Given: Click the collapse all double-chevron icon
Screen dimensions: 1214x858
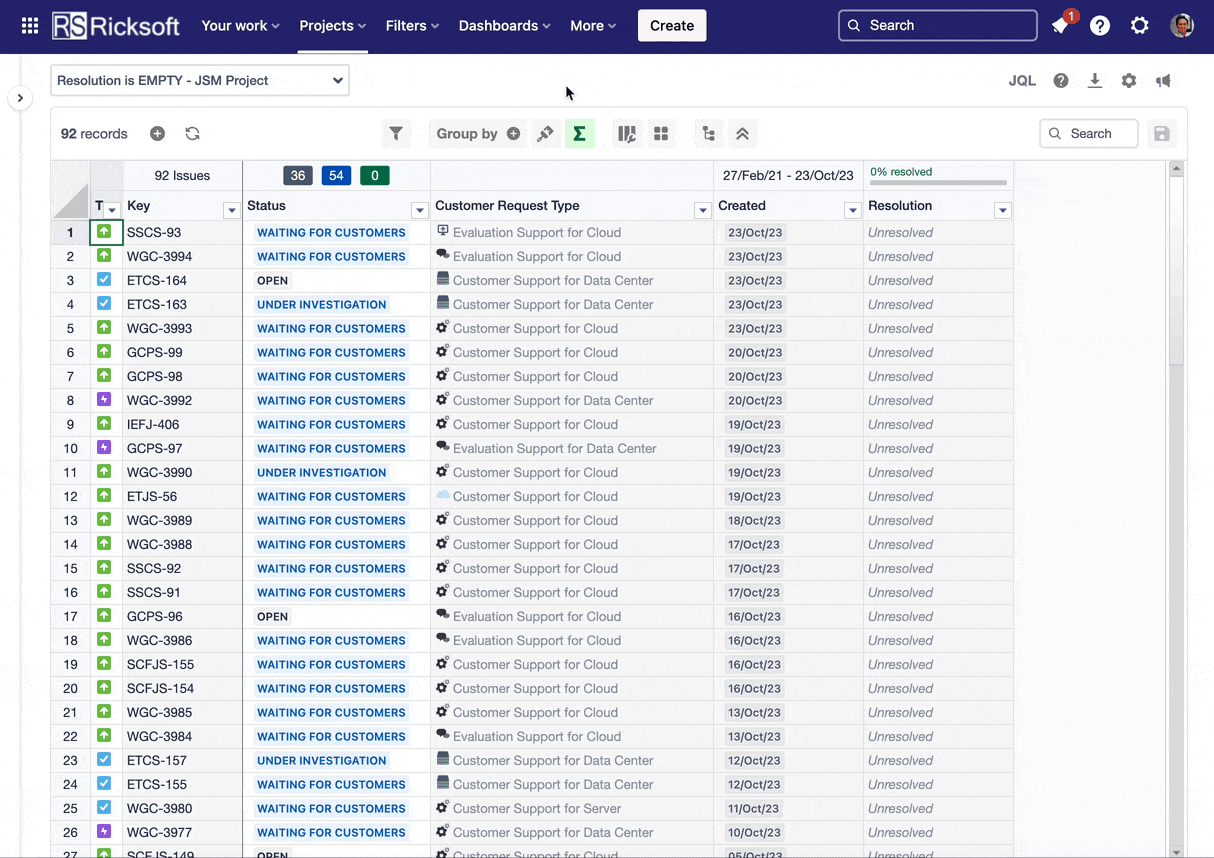Looking at the screenshot, I should coord(742,134).
